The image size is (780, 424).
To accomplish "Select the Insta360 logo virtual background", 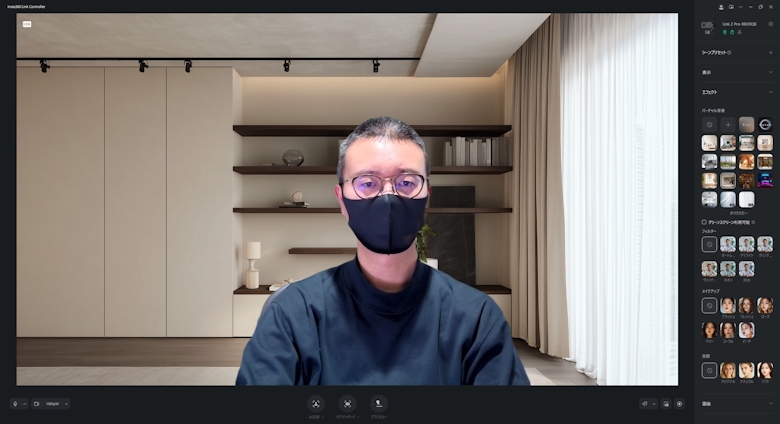I will click(x=765, y=125).
